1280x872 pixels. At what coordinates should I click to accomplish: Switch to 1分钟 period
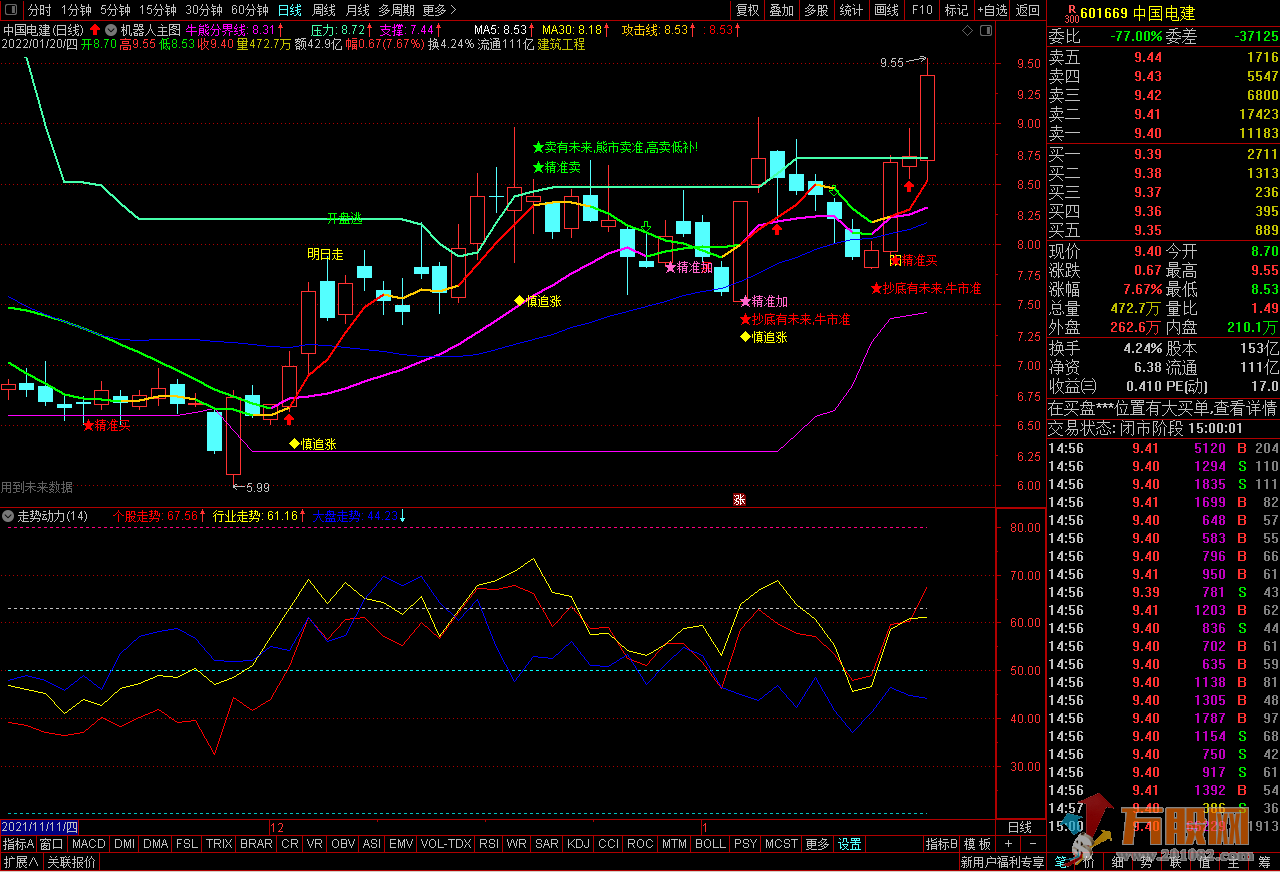tap(76, 10)
